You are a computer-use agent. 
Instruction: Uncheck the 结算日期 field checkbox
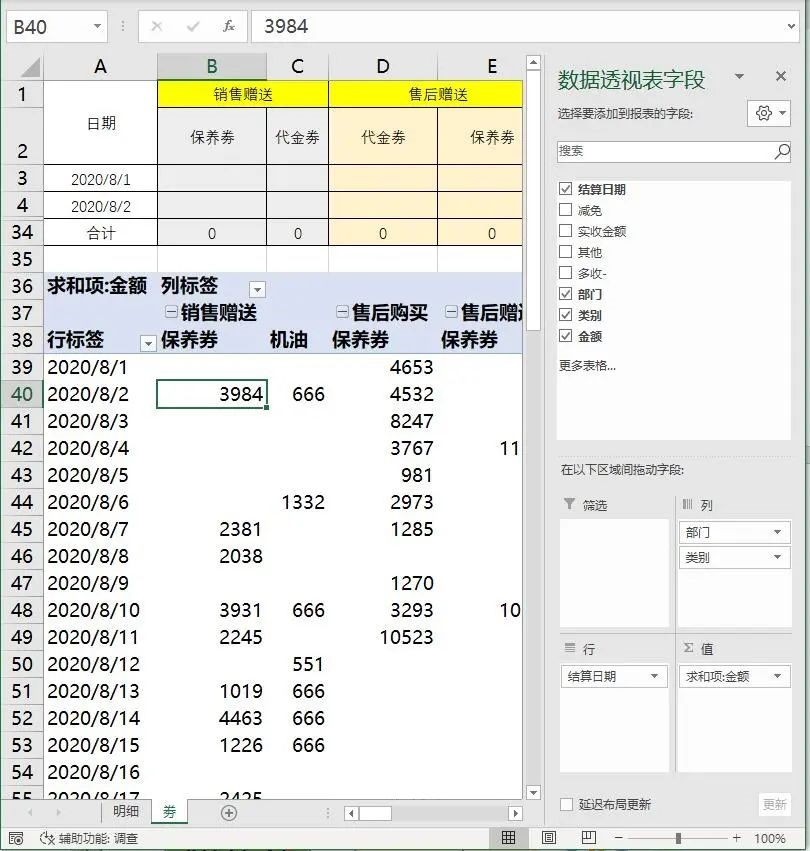click(x=565, y=188)
